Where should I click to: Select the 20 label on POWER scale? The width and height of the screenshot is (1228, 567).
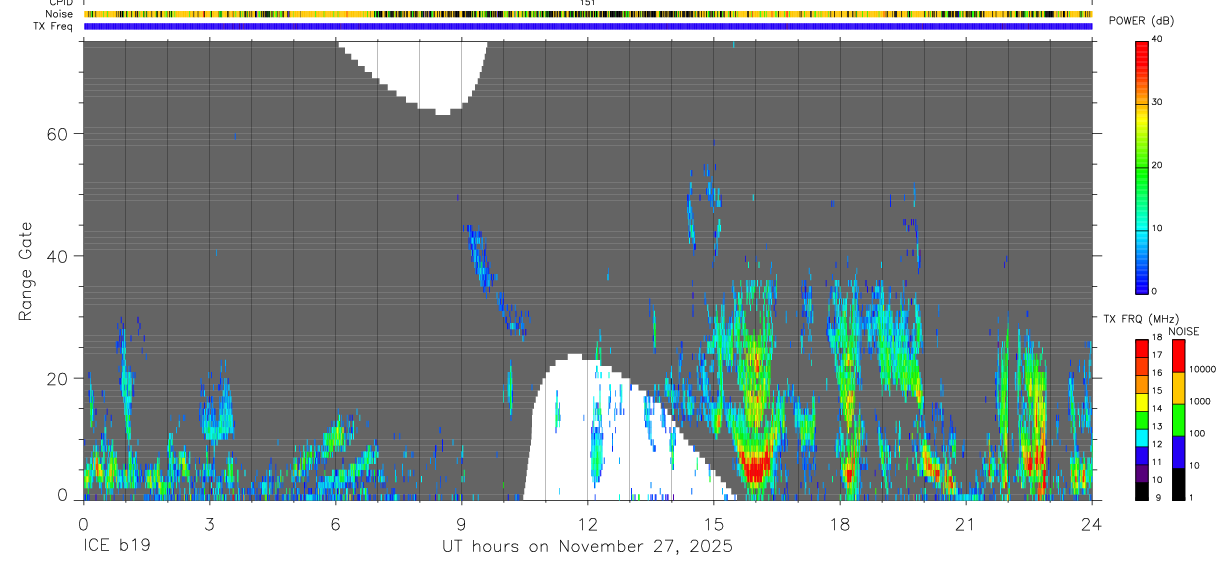tap(1158, 165)
